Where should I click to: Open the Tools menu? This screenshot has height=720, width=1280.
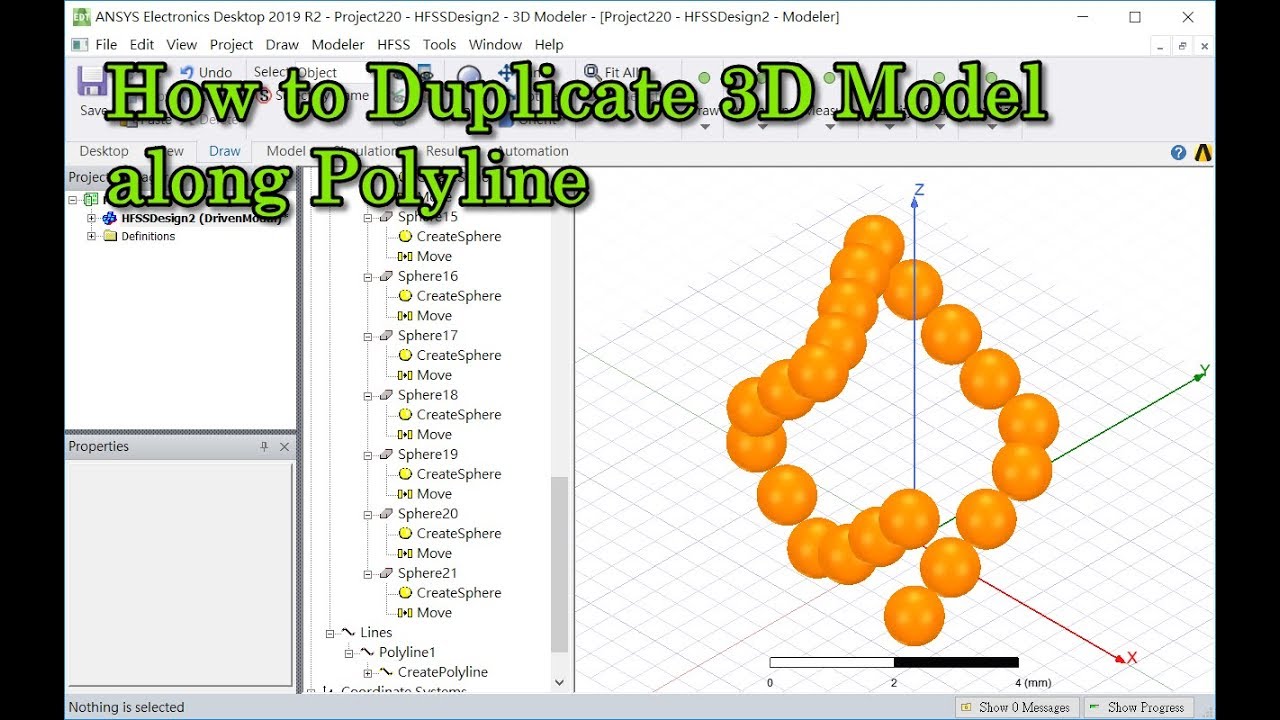tap(439, 45)
